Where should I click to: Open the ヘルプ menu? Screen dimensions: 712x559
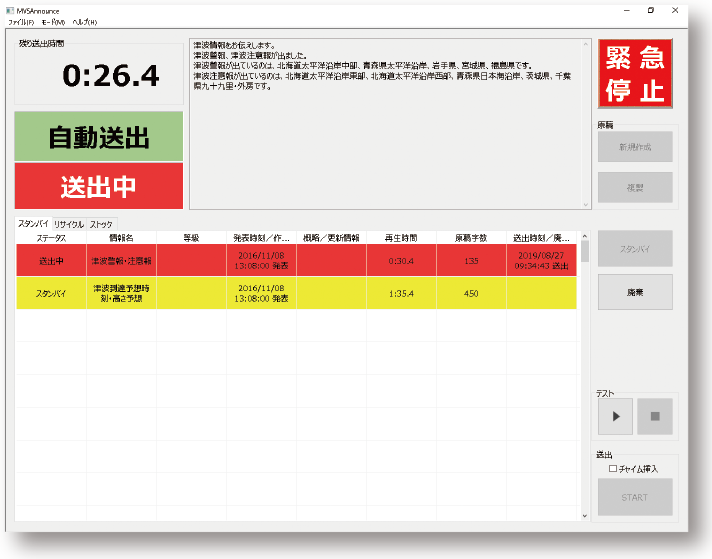tap(85, 21)
